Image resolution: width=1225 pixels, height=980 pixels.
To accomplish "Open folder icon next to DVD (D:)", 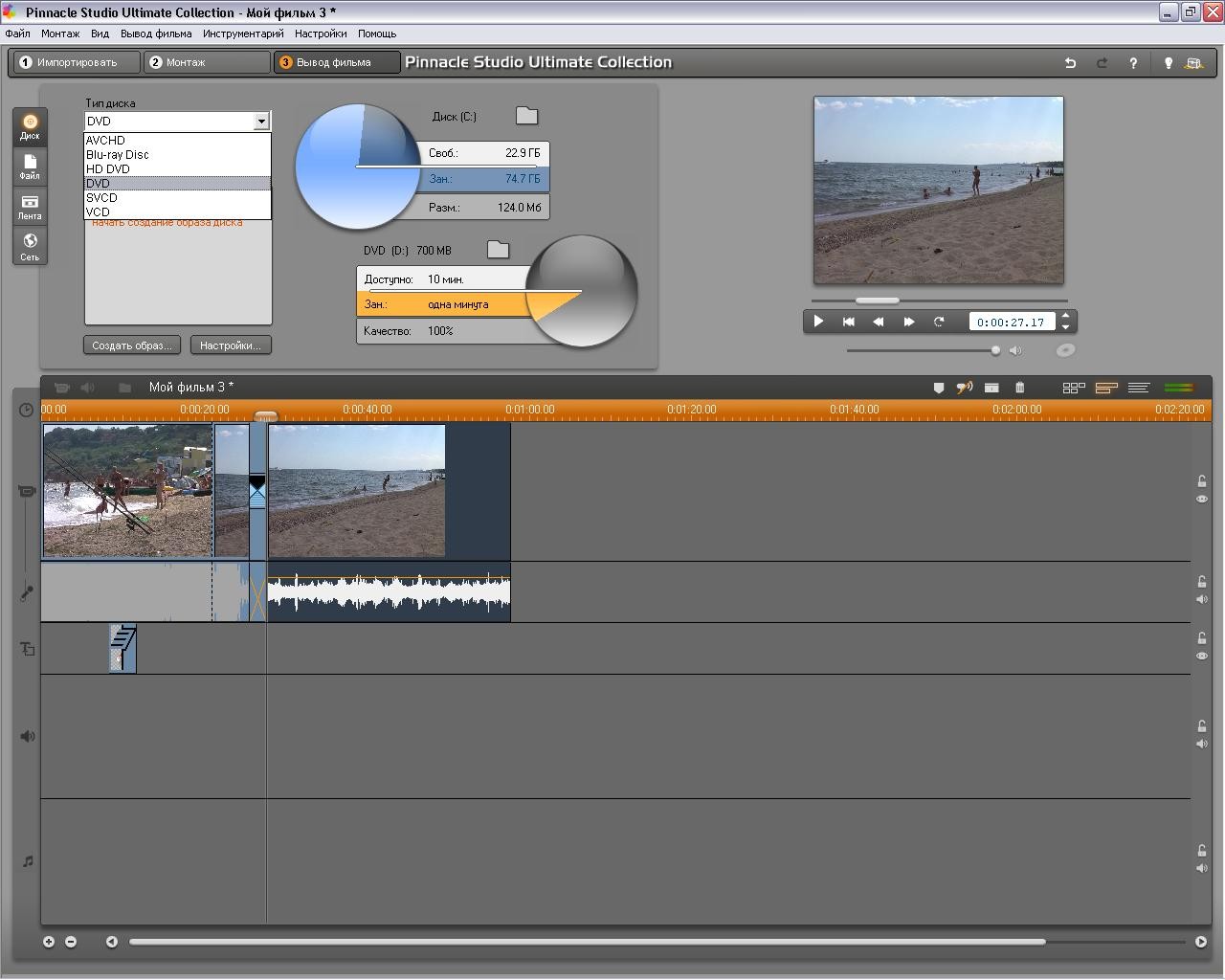I will click(x=499, y=250).
